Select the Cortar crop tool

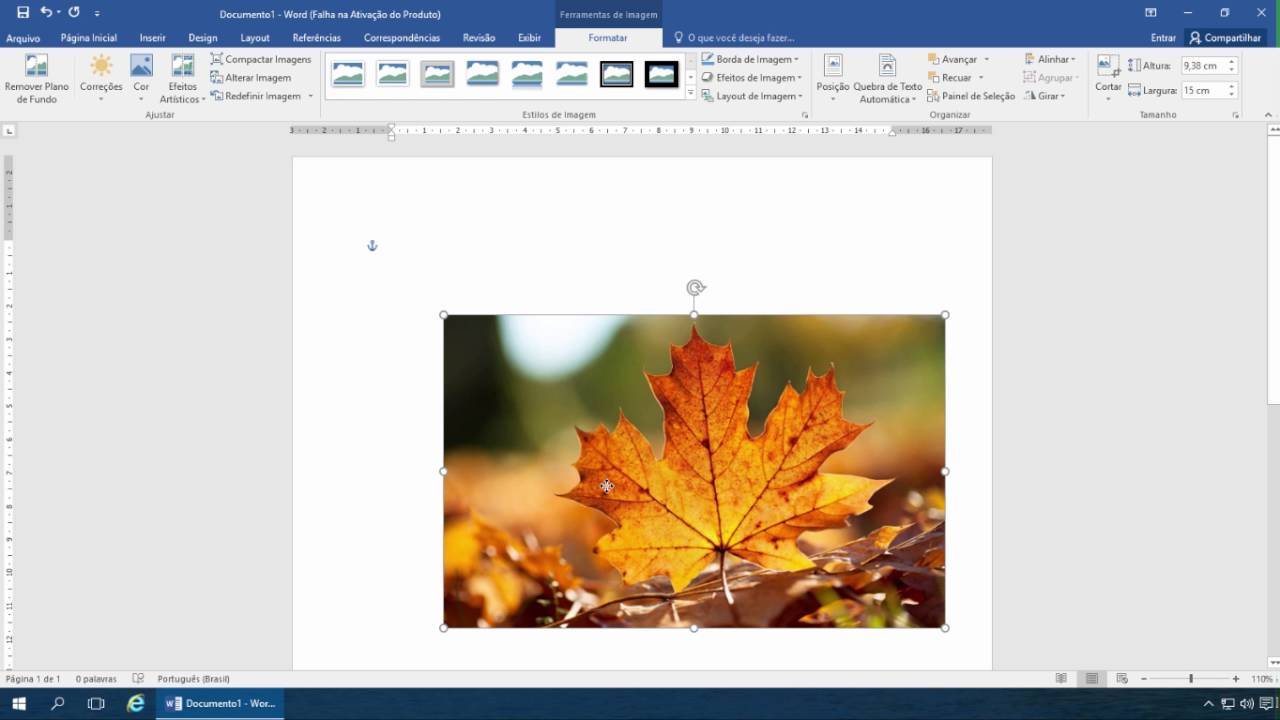[x=1108, y=79]
